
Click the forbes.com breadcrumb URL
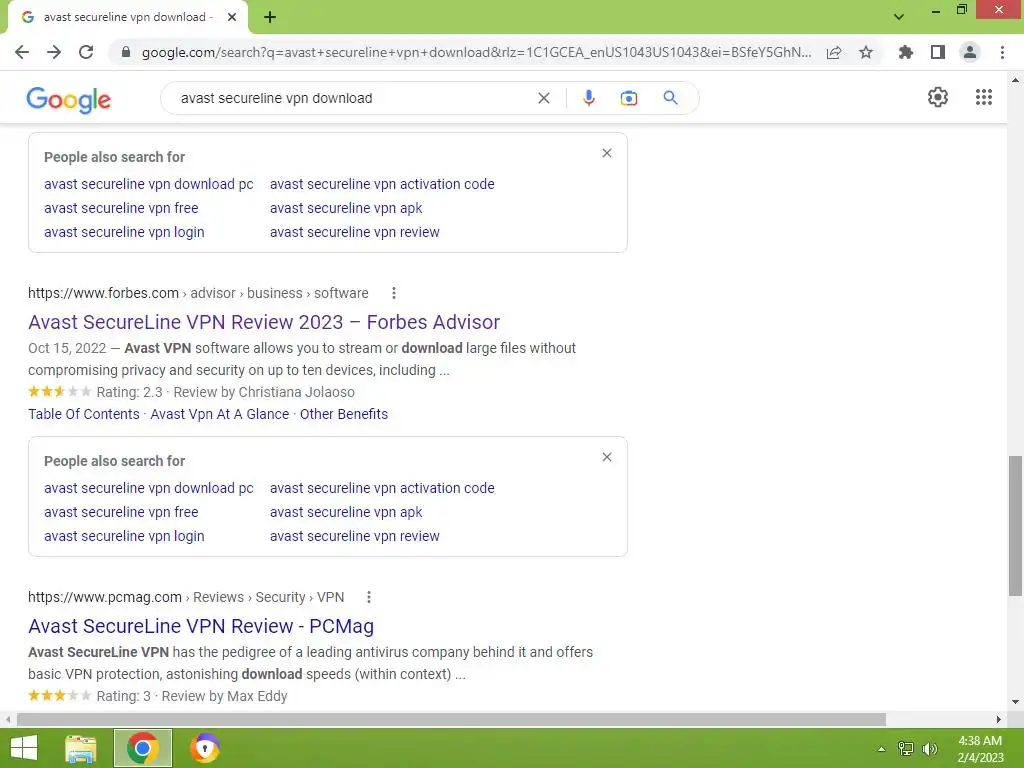(198, 293)
